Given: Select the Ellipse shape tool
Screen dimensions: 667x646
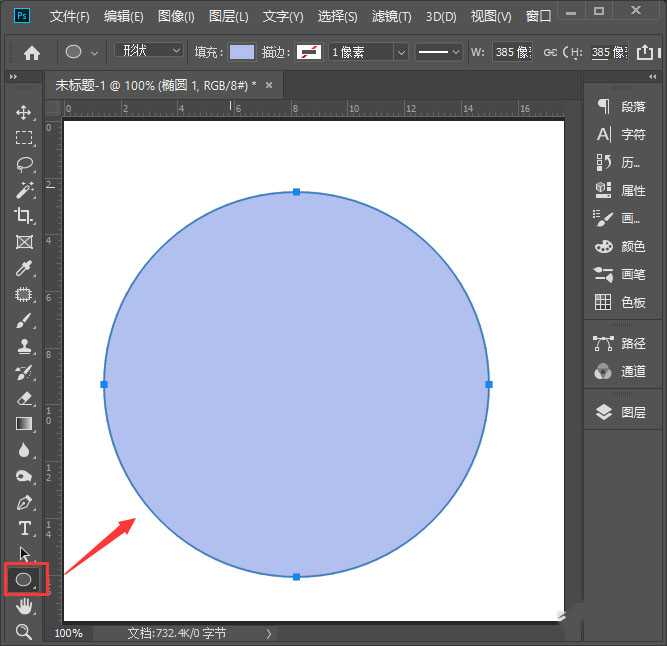Looking at the screenshot, I should (24, 579).
